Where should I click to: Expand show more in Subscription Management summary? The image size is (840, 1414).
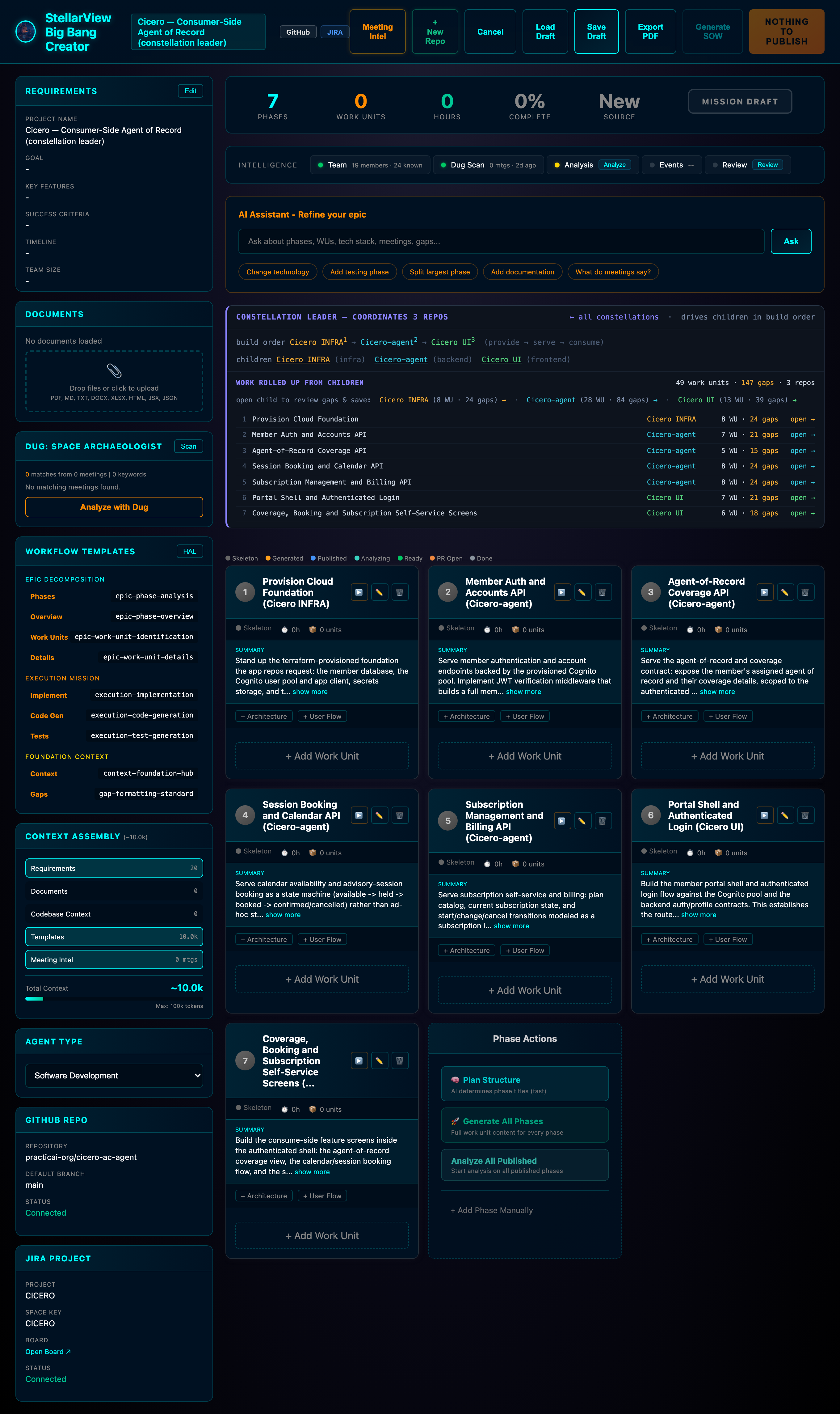click(512, 926)
